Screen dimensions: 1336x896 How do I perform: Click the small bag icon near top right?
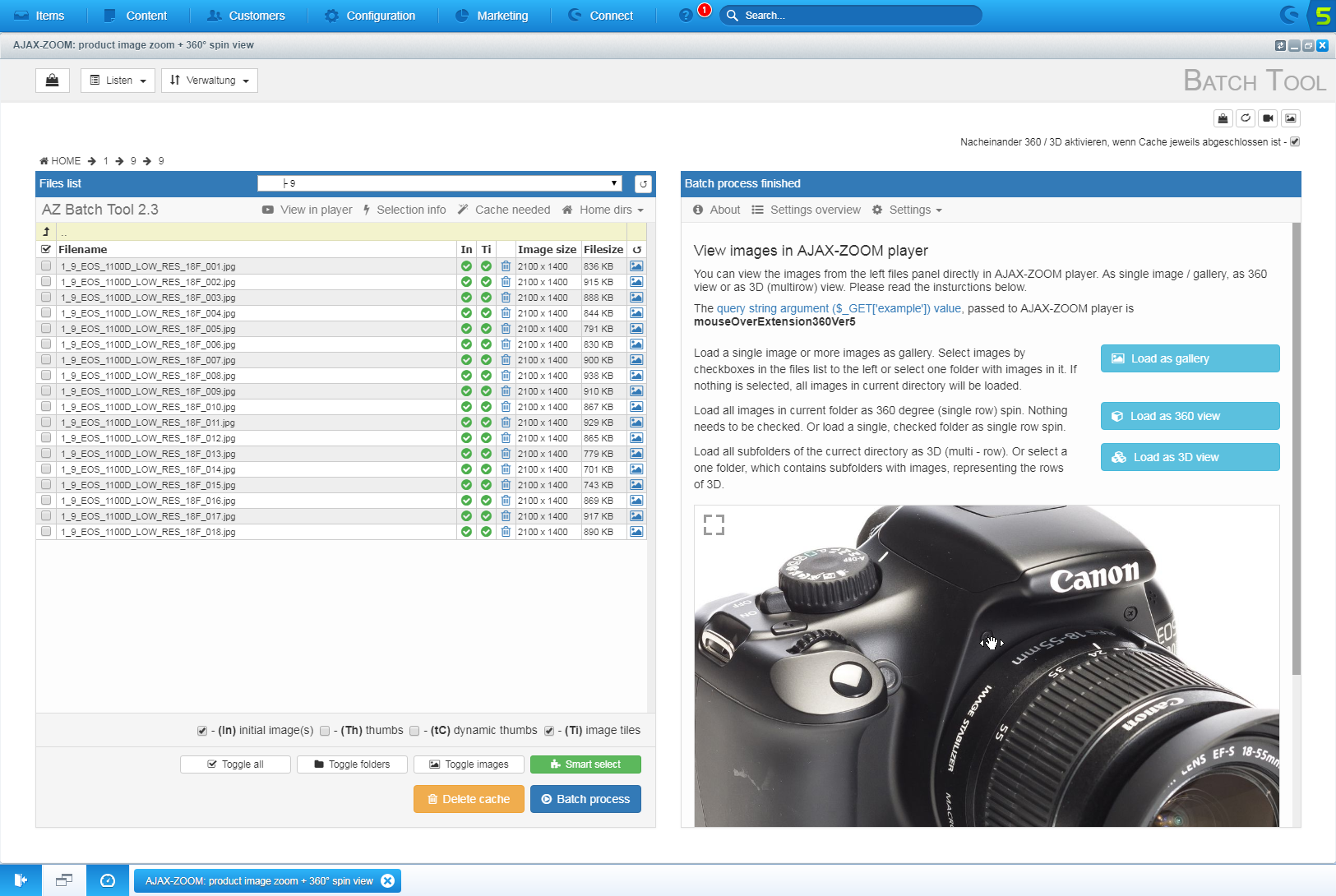[1223, 118]
